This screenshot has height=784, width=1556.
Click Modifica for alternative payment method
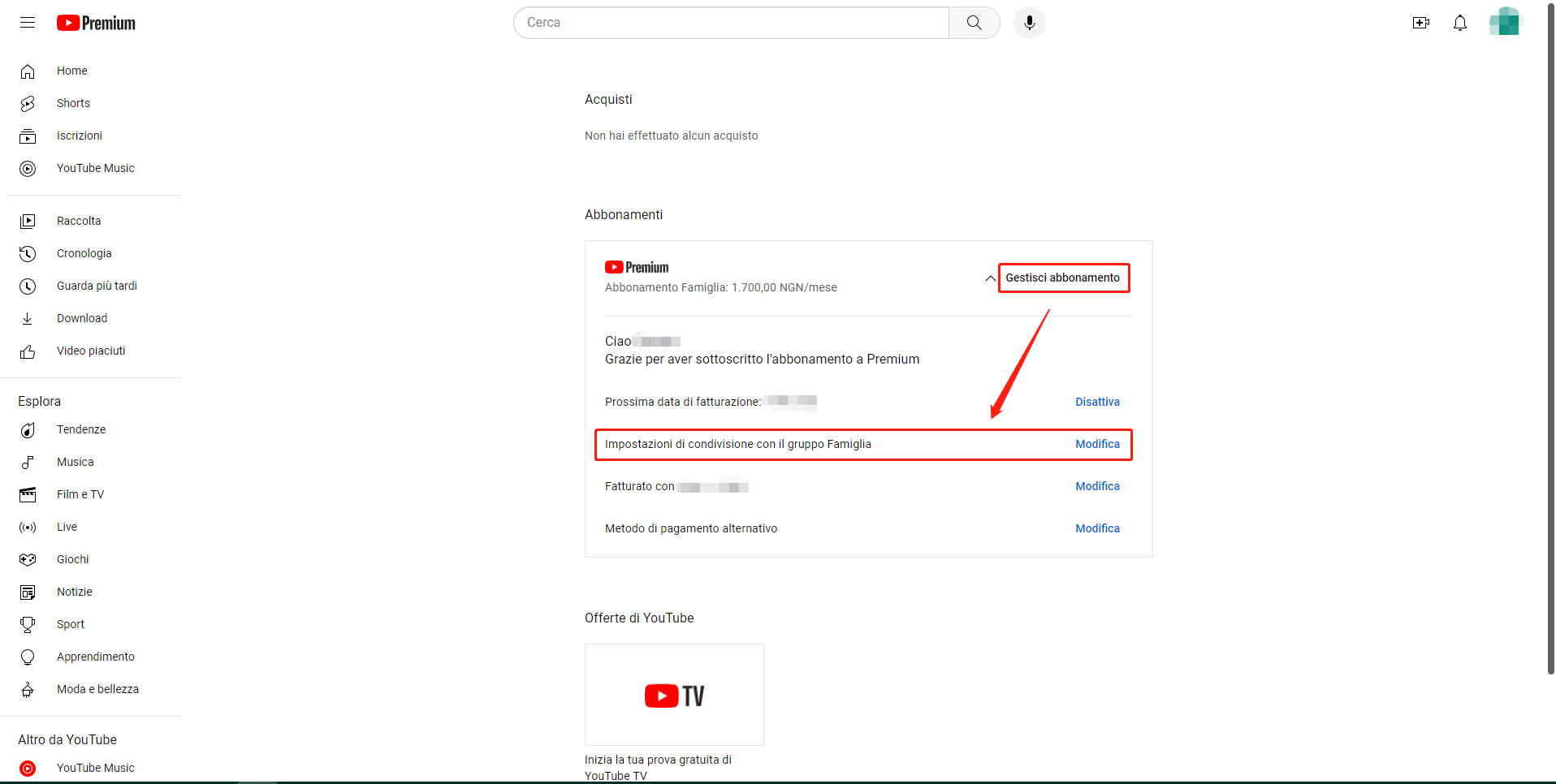coord(1097,528)
